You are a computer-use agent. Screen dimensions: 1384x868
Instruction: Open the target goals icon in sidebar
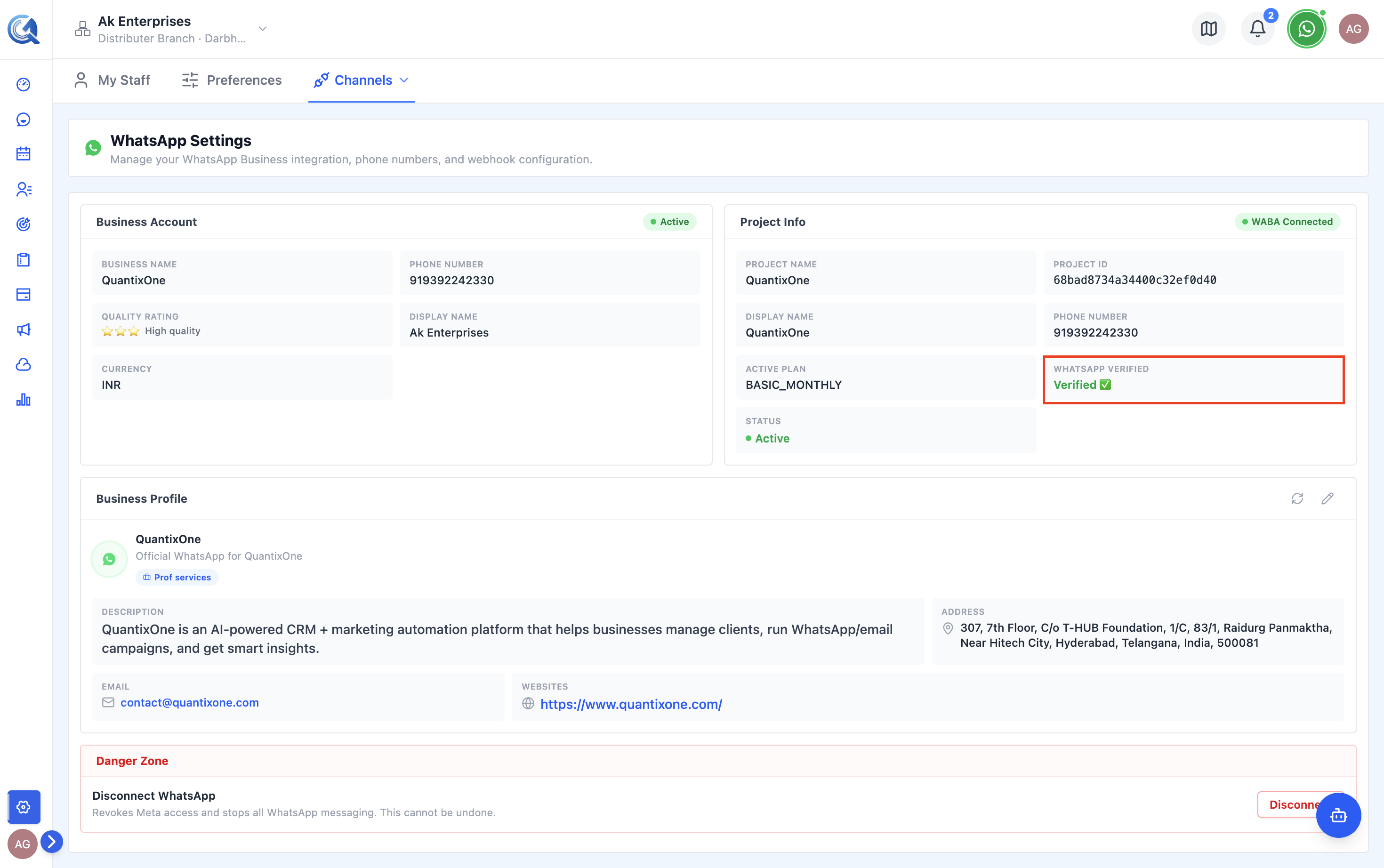coord(24,224)
